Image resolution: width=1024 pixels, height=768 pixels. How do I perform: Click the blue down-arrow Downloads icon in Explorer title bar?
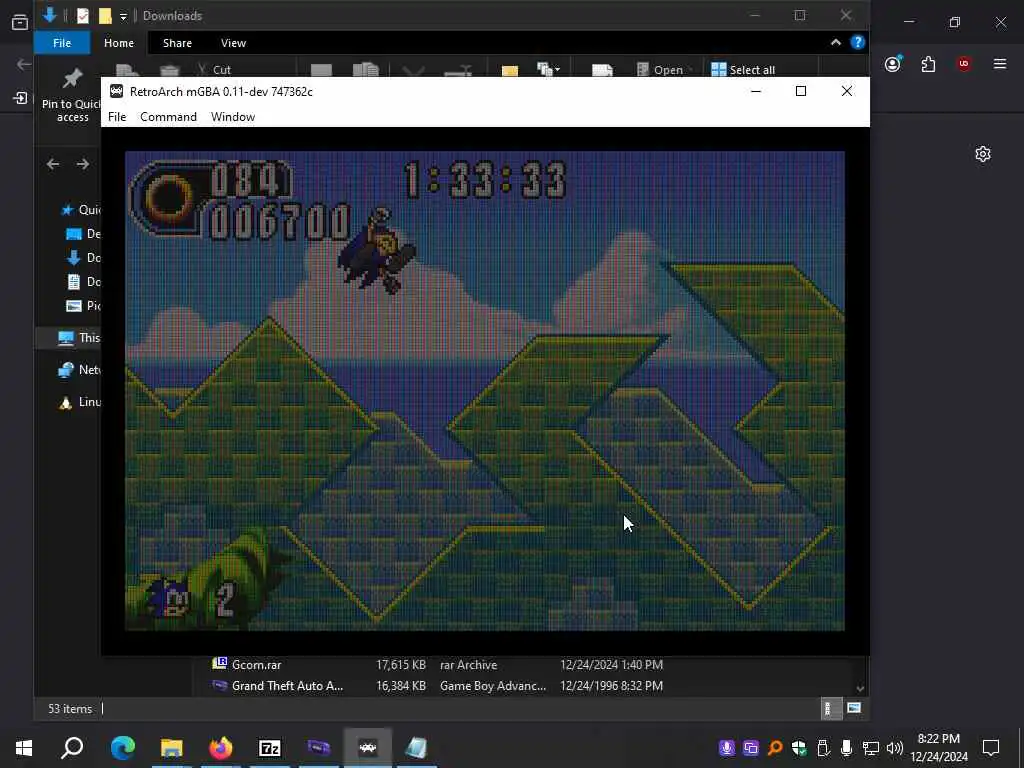point(50,15)
